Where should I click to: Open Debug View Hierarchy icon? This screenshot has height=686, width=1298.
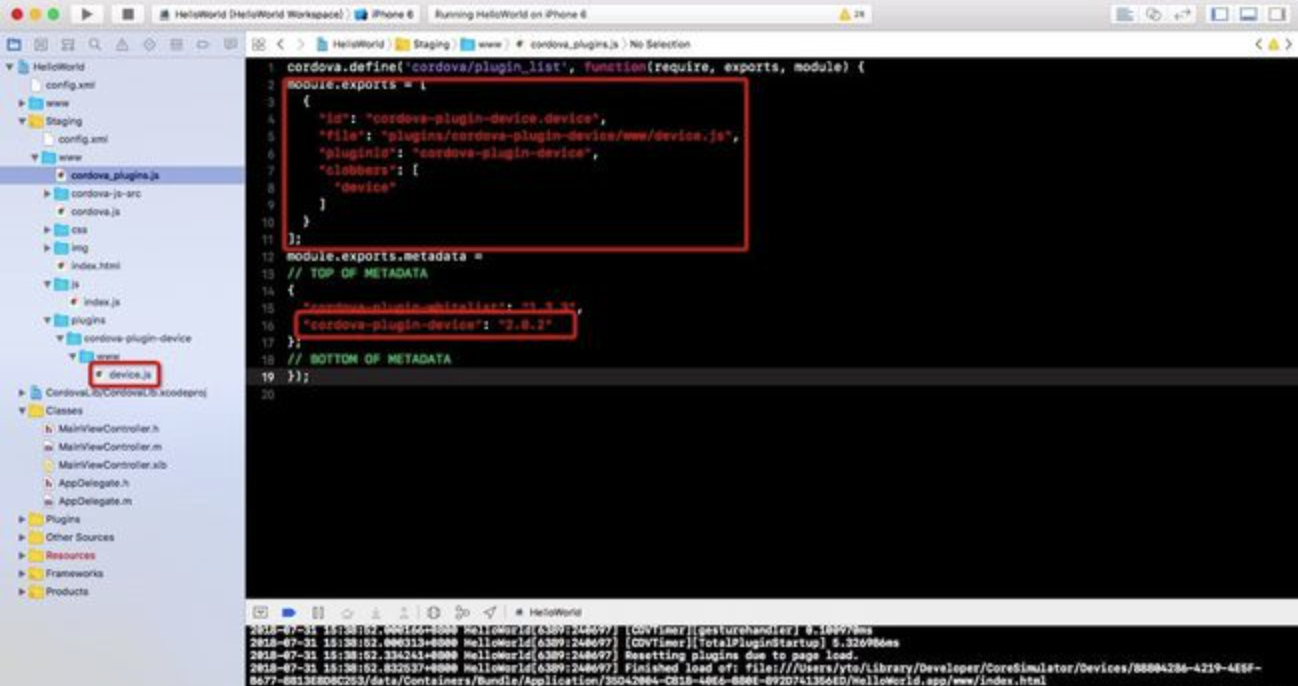[433, 612]
